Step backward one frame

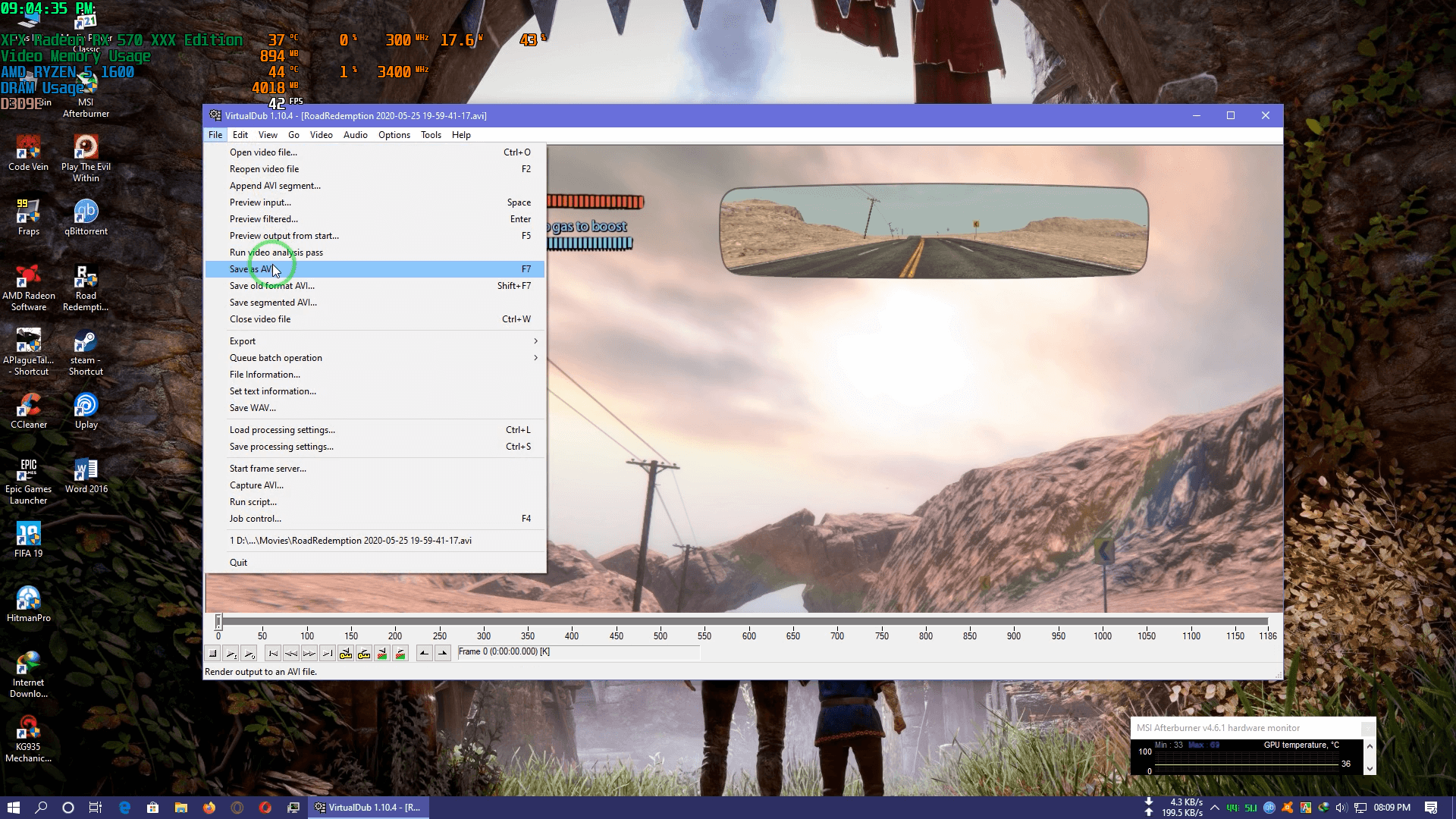291,653
